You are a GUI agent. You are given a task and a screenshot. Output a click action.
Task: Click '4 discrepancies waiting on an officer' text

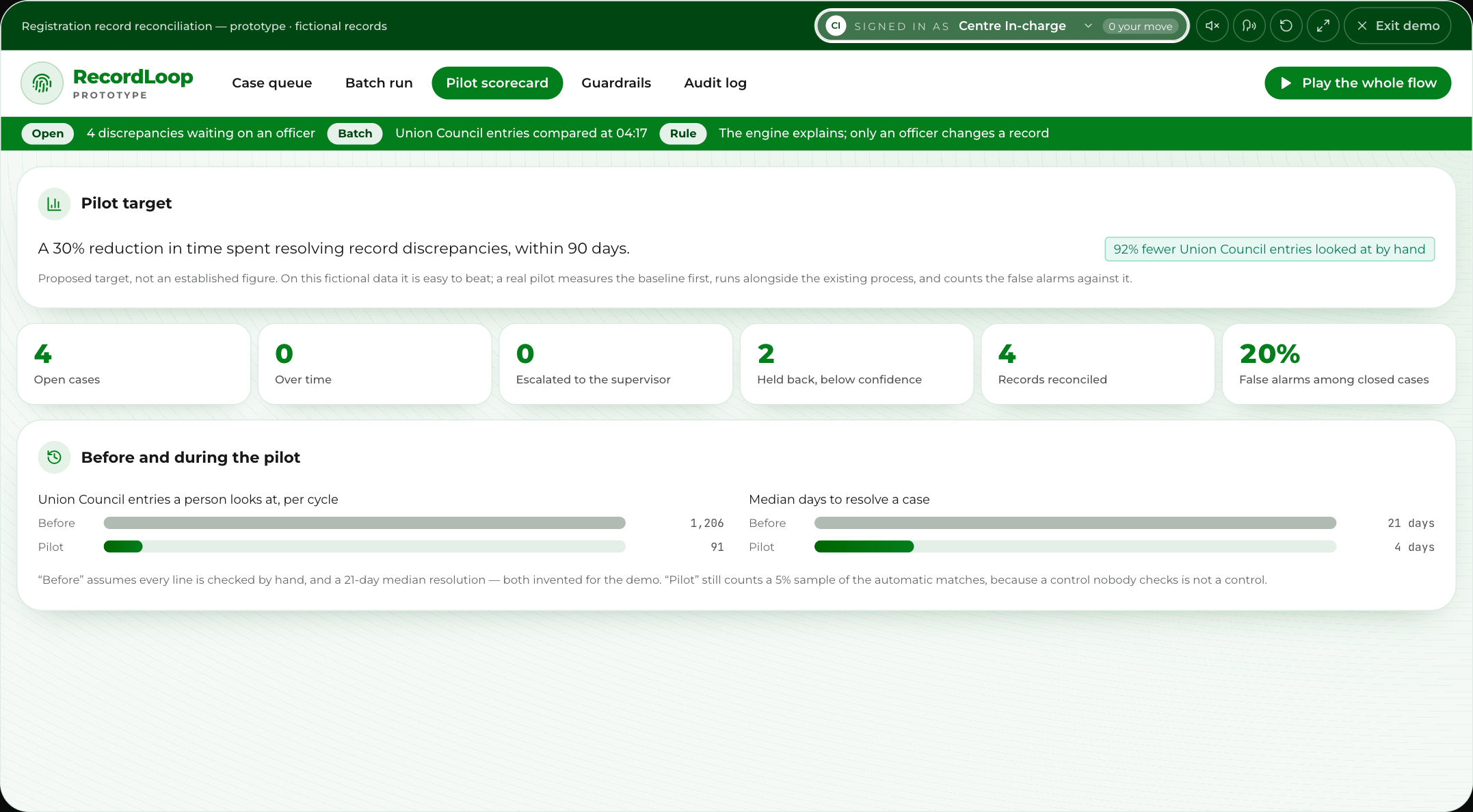pos(201,133)
